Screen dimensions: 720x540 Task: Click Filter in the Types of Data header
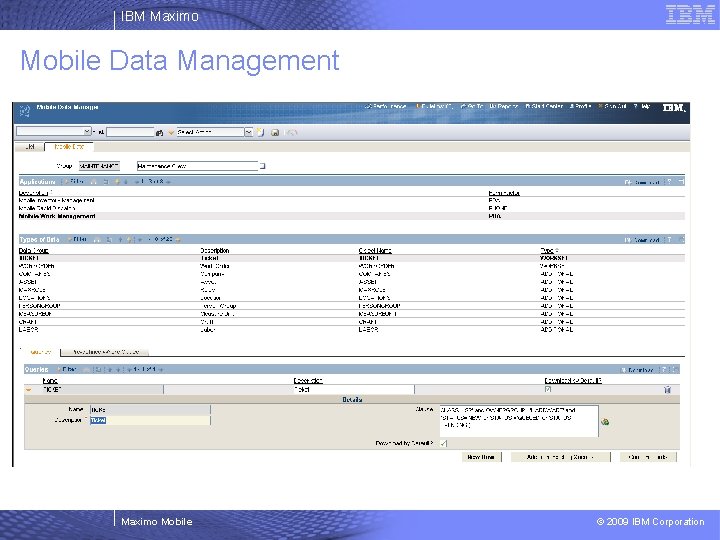click(x=78, y=239)
